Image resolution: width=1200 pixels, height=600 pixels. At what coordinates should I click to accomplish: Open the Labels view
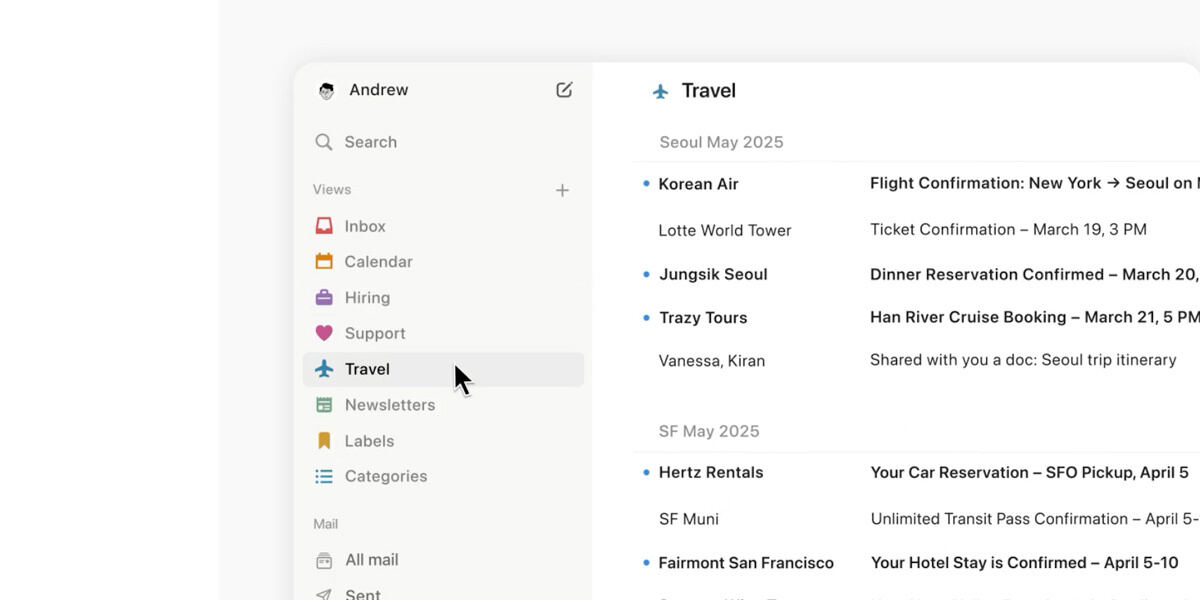tap(443, 441)
